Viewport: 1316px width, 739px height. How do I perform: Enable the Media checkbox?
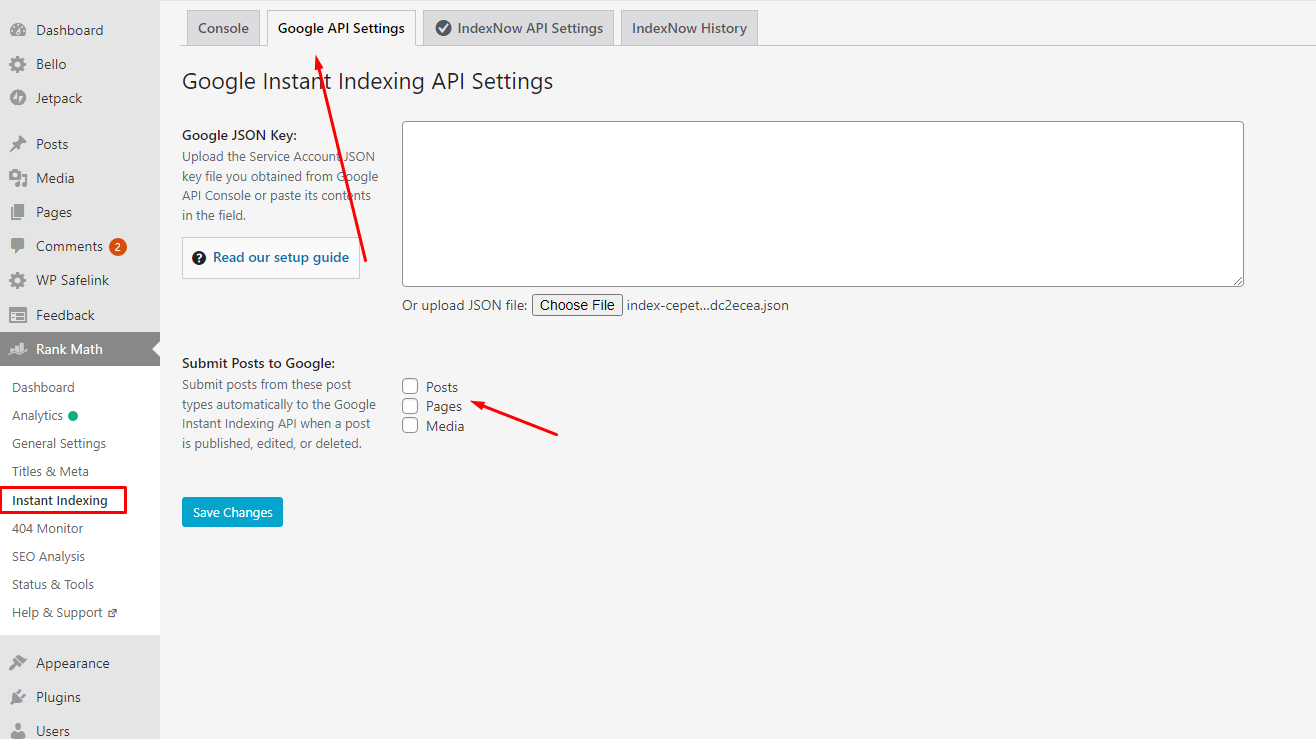(x=410, y=425)
